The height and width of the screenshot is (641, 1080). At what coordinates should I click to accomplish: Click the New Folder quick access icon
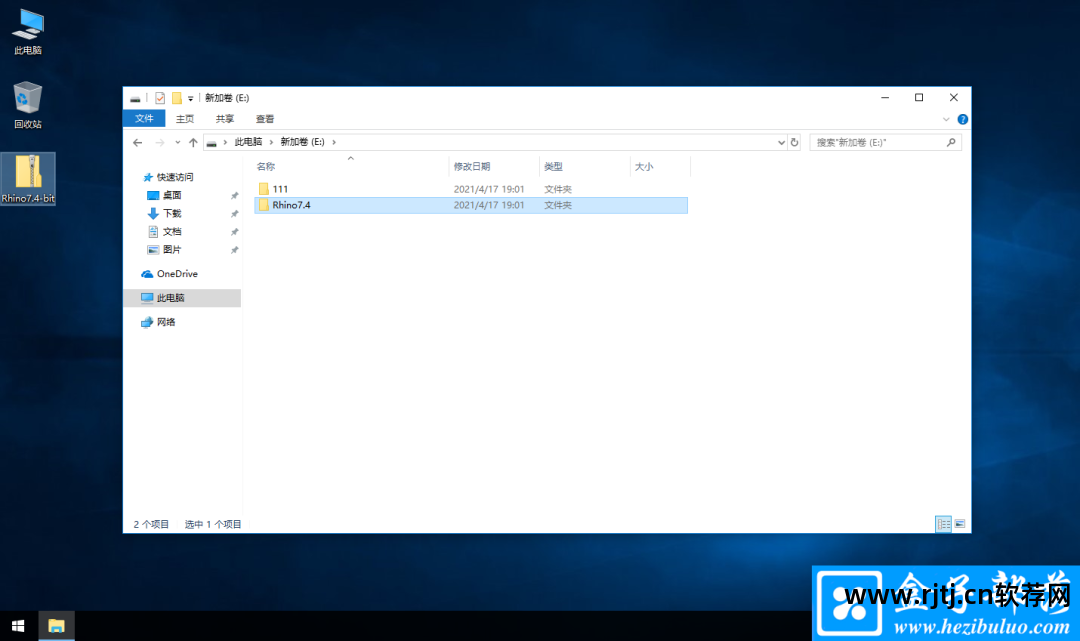point(177,98)
